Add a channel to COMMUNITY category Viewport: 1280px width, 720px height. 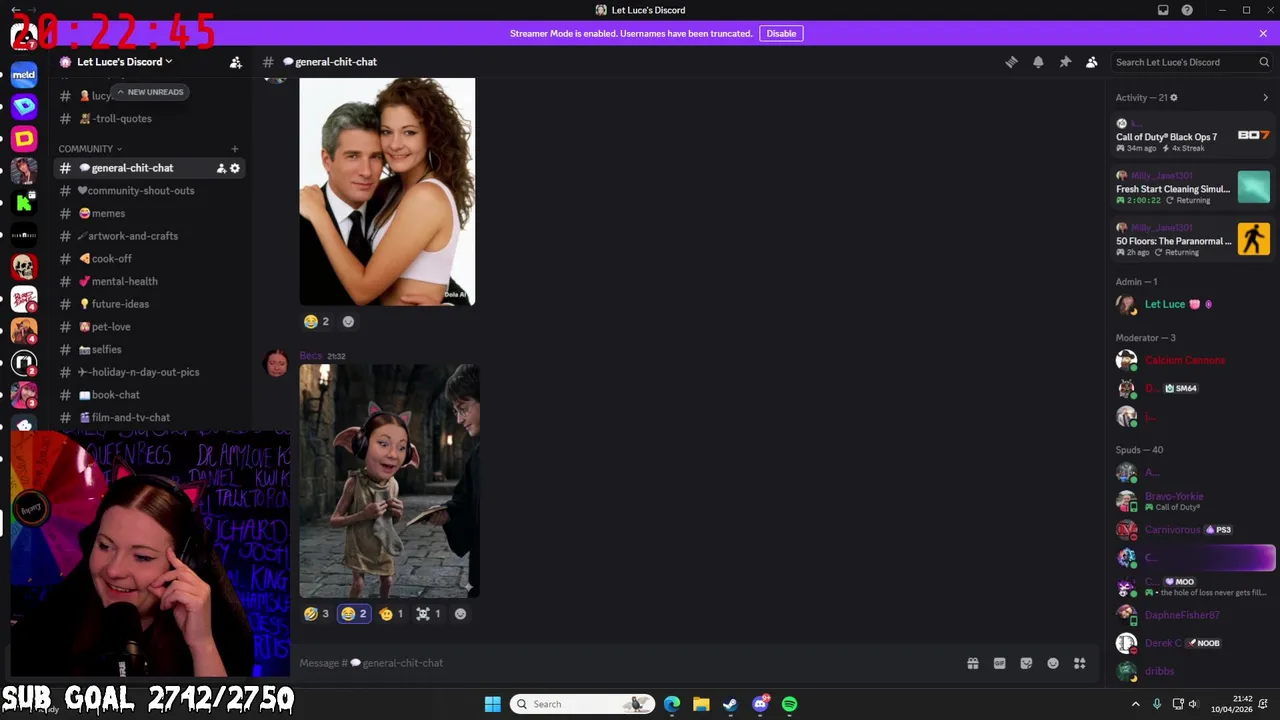235,149
